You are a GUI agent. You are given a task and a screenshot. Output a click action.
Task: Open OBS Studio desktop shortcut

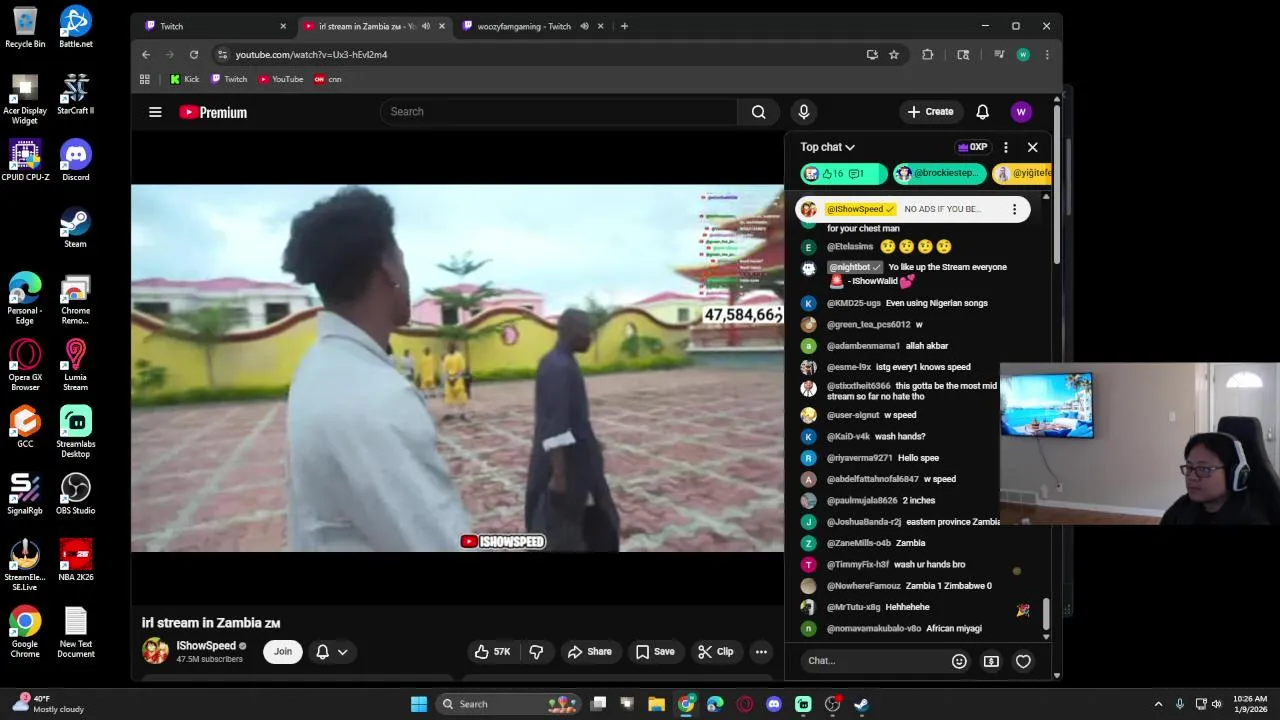76,493
